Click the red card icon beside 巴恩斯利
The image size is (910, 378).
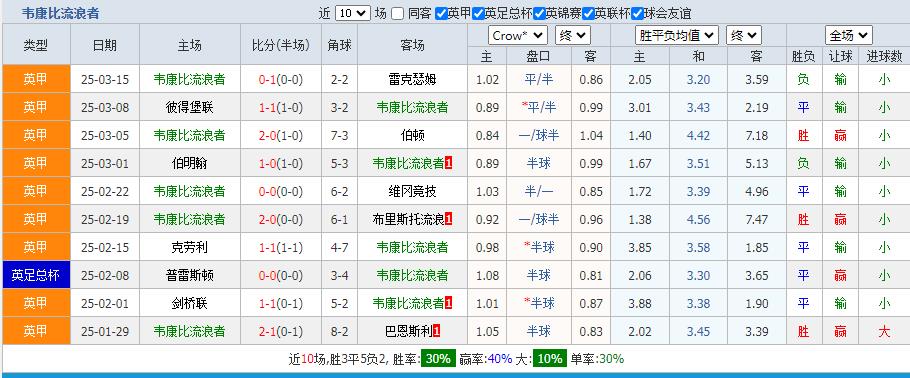pyautogui.click(x=436, y=331)
